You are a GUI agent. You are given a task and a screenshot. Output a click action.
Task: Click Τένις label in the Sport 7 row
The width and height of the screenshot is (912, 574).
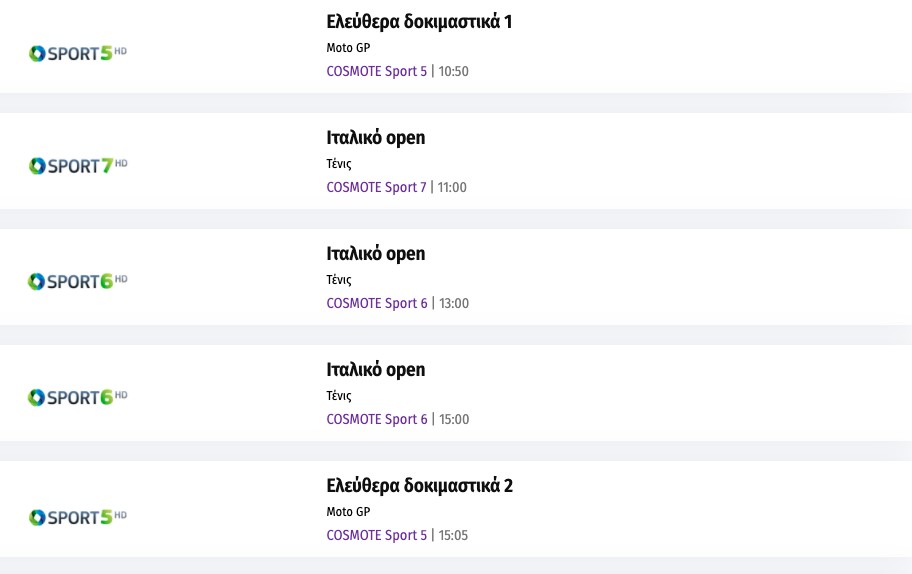[x=339, y=164]
